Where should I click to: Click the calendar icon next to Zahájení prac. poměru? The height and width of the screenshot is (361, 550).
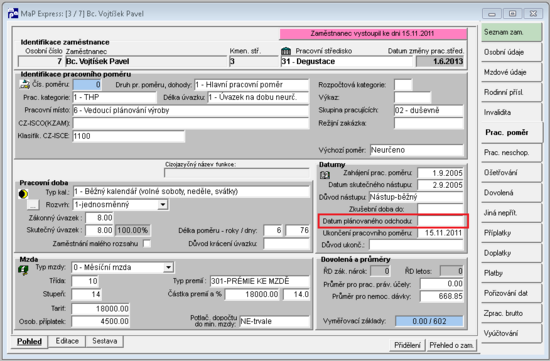325,175
